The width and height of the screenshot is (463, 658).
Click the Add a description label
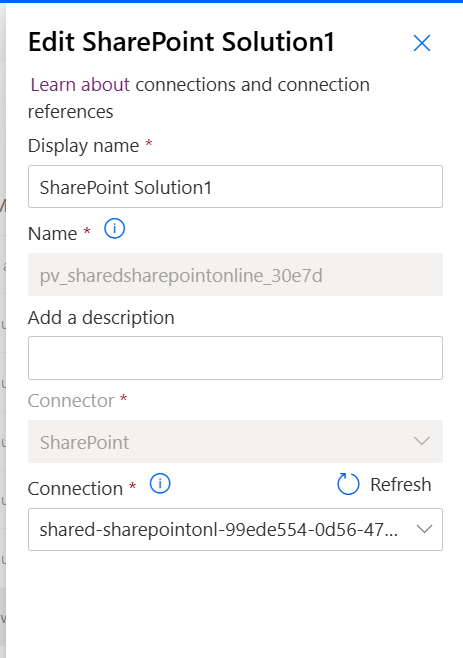point(101,318)
